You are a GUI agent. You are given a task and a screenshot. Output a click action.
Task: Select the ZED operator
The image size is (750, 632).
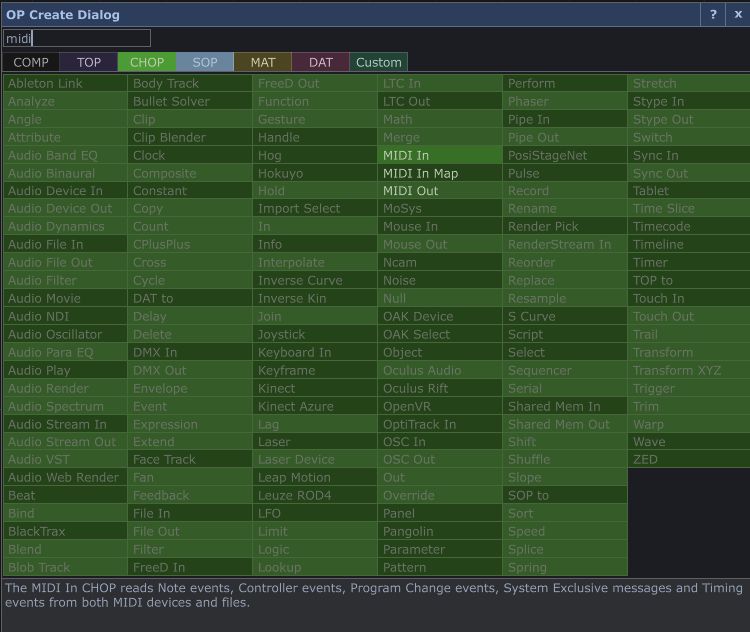tap(689, 459)
